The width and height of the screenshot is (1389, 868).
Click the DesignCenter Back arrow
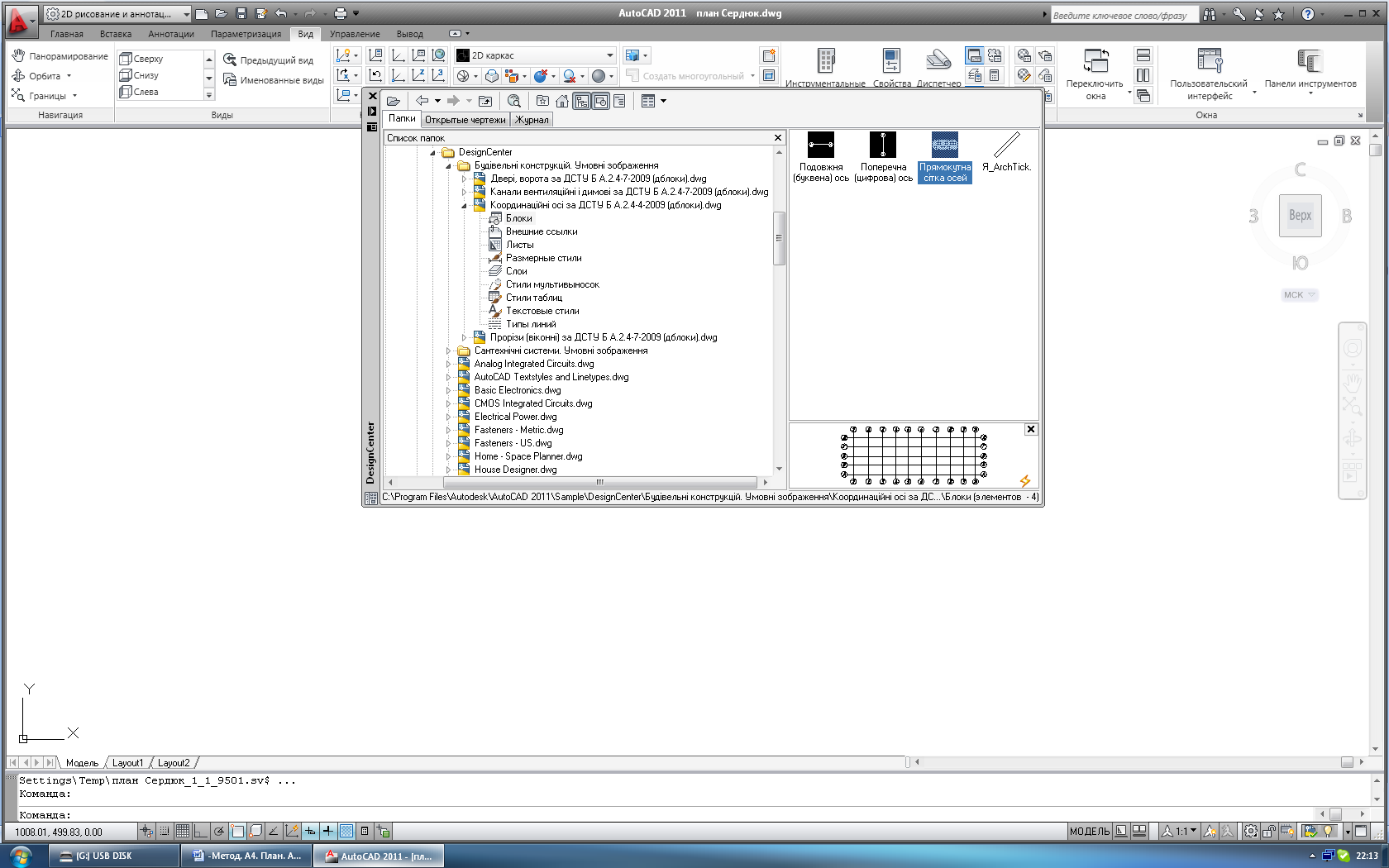pos(422,101)
